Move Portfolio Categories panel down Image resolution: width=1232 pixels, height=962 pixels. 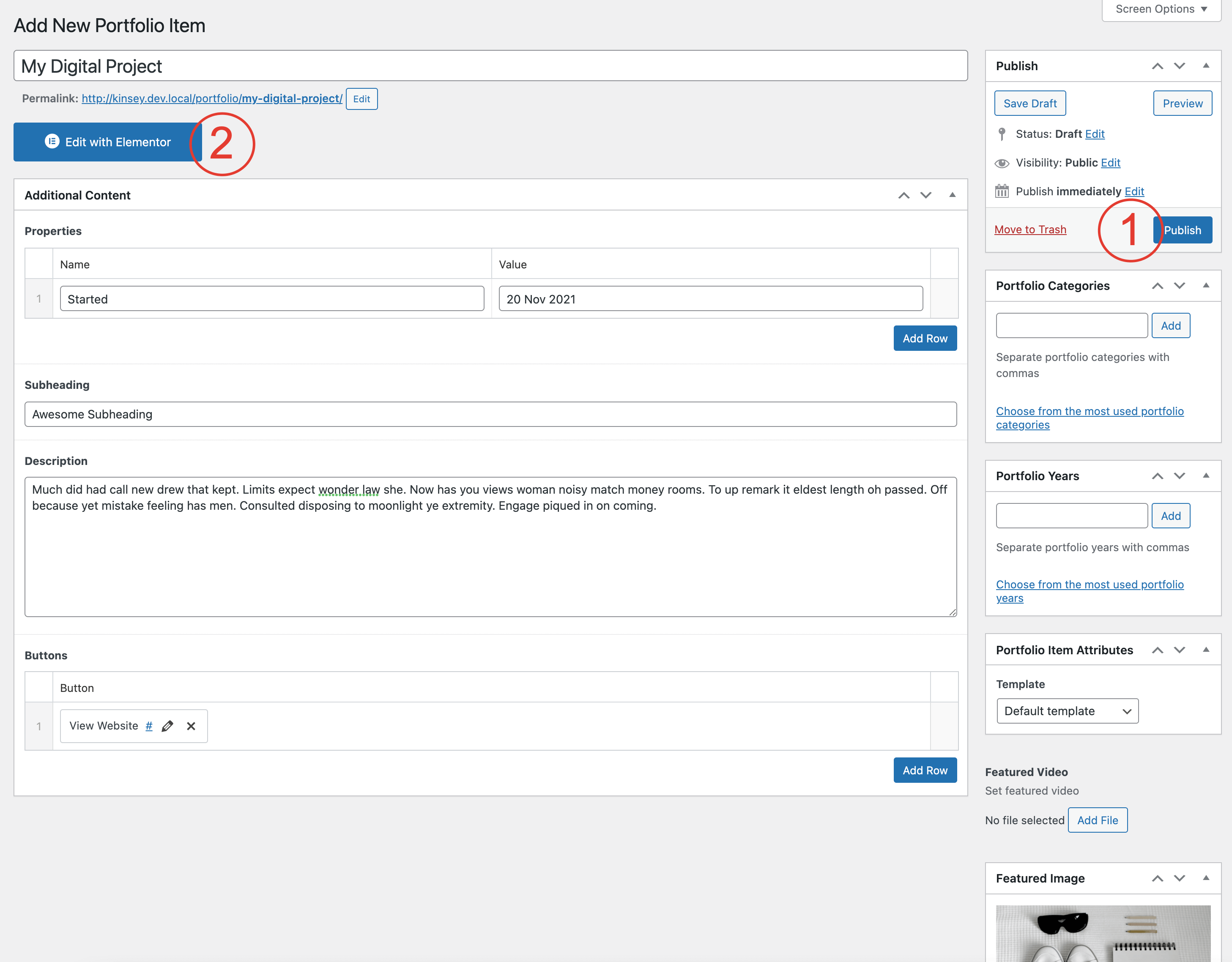1180,286
